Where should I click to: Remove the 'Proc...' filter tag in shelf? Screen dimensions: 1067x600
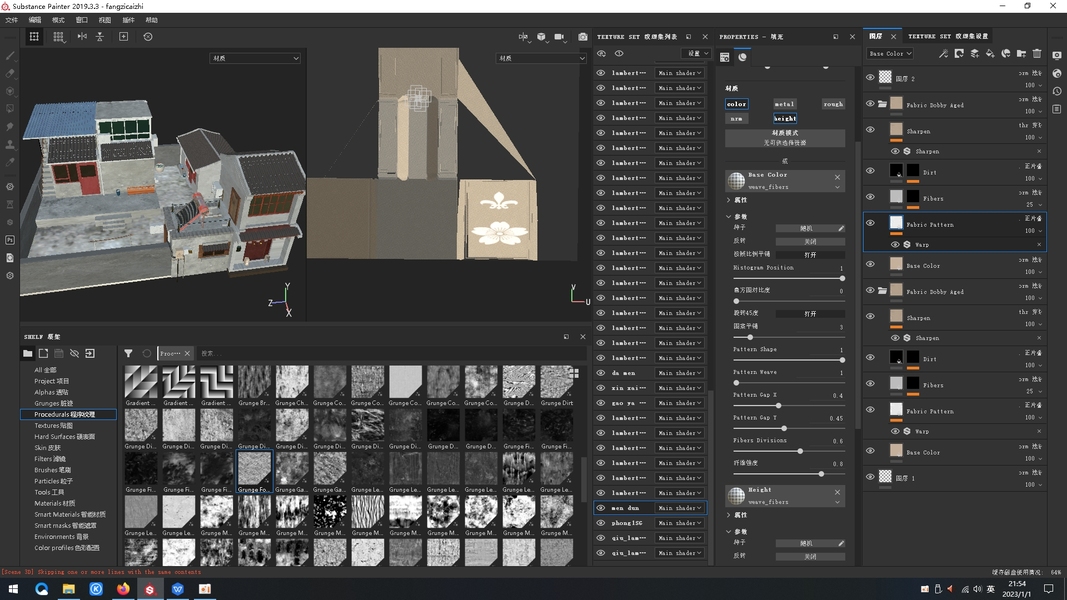[187, 353]
